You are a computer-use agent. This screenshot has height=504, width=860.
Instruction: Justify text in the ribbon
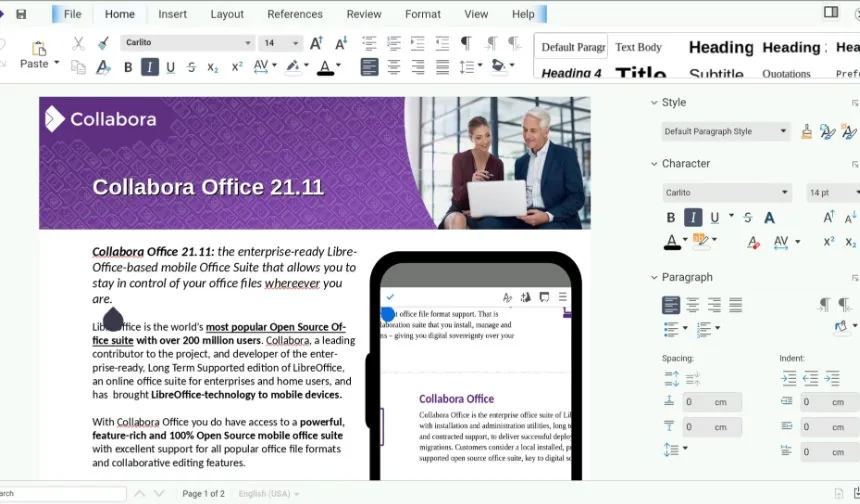[442, 67]
